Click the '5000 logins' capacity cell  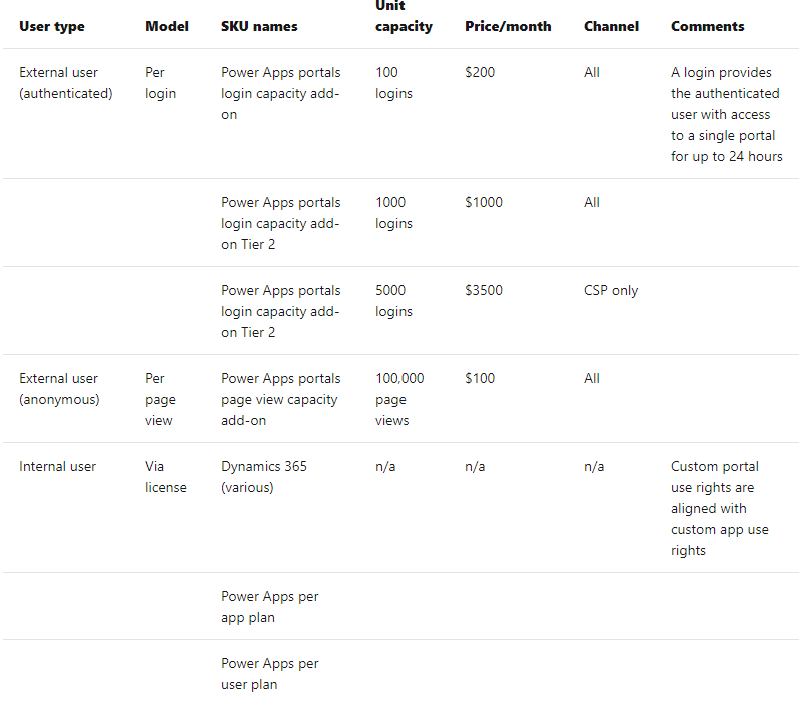[x=393, y=301]
